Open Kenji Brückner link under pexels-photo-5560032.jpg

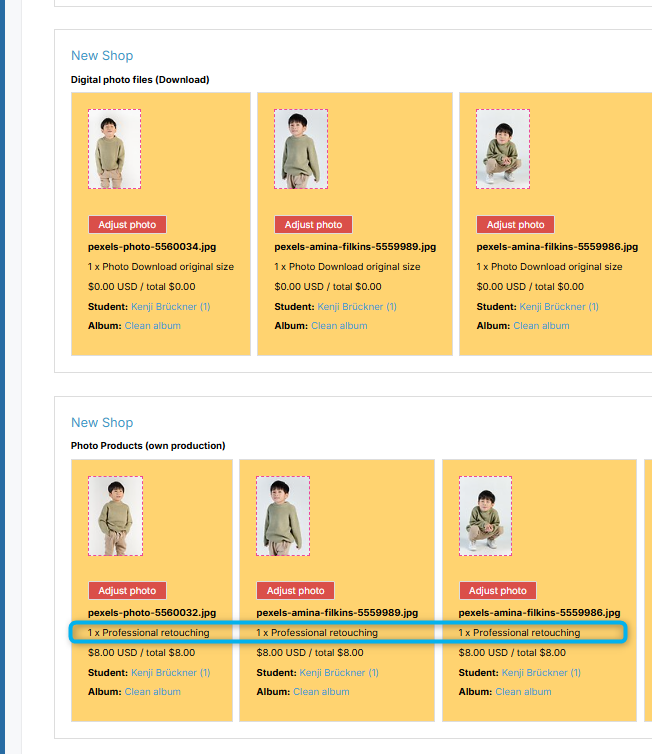click(171, 673)
